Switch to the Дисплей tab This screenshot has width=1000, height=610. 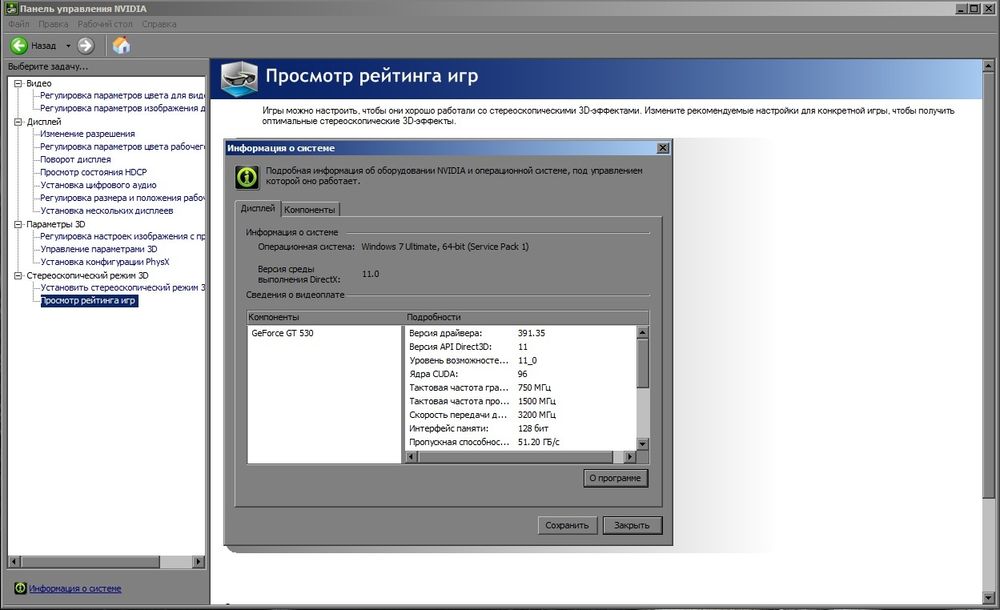pyautogui.click(x=257, y=209)
